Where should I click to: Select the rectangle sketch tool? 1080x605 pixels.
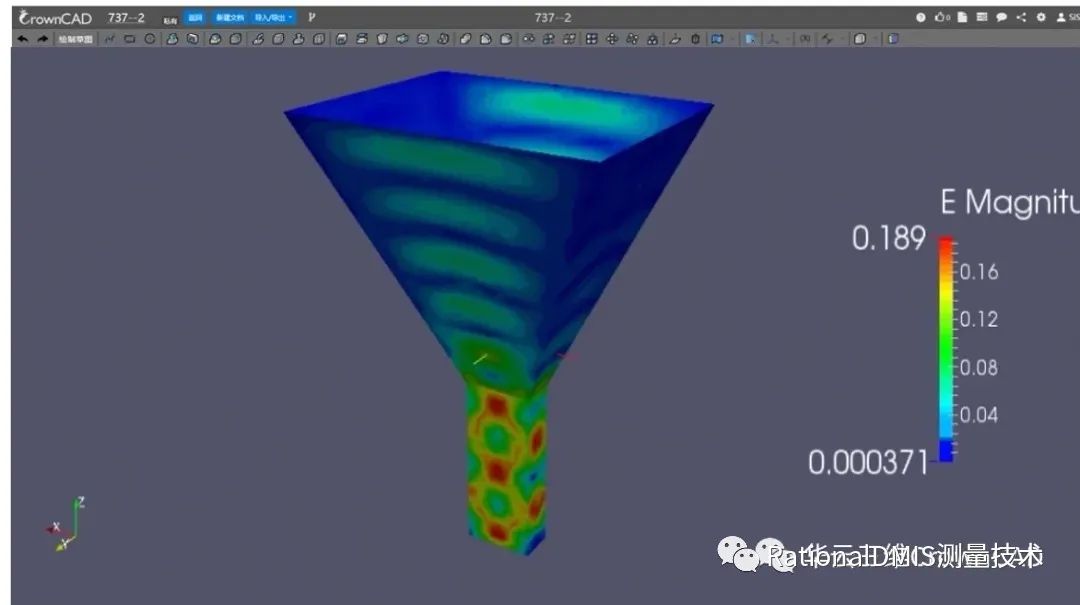coord(129,39)
